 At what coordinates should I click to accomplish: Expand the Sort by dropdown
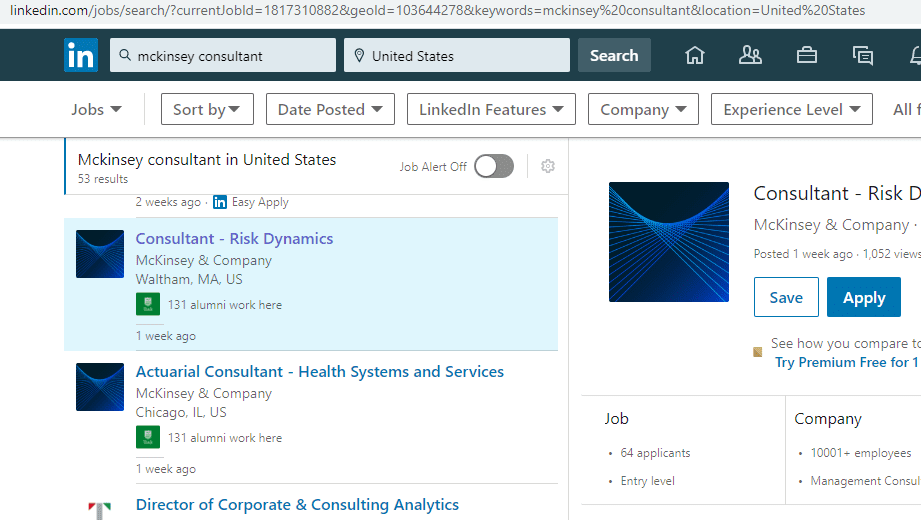point(207,110)
